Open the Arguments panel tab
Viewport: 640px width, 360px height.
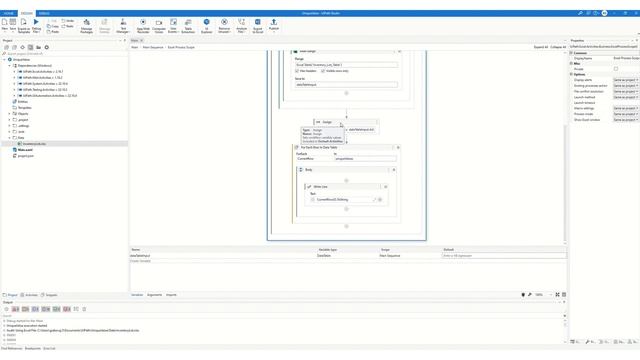(154, 295)
